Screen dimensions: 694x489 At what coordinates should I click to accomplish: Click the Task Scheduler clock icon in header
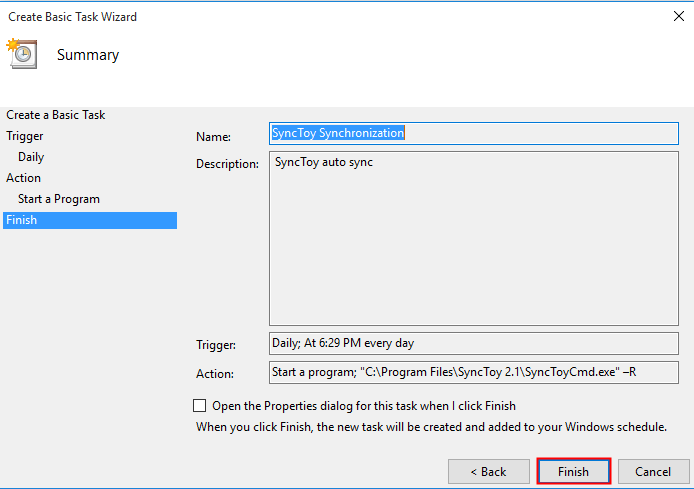(22, 54)
